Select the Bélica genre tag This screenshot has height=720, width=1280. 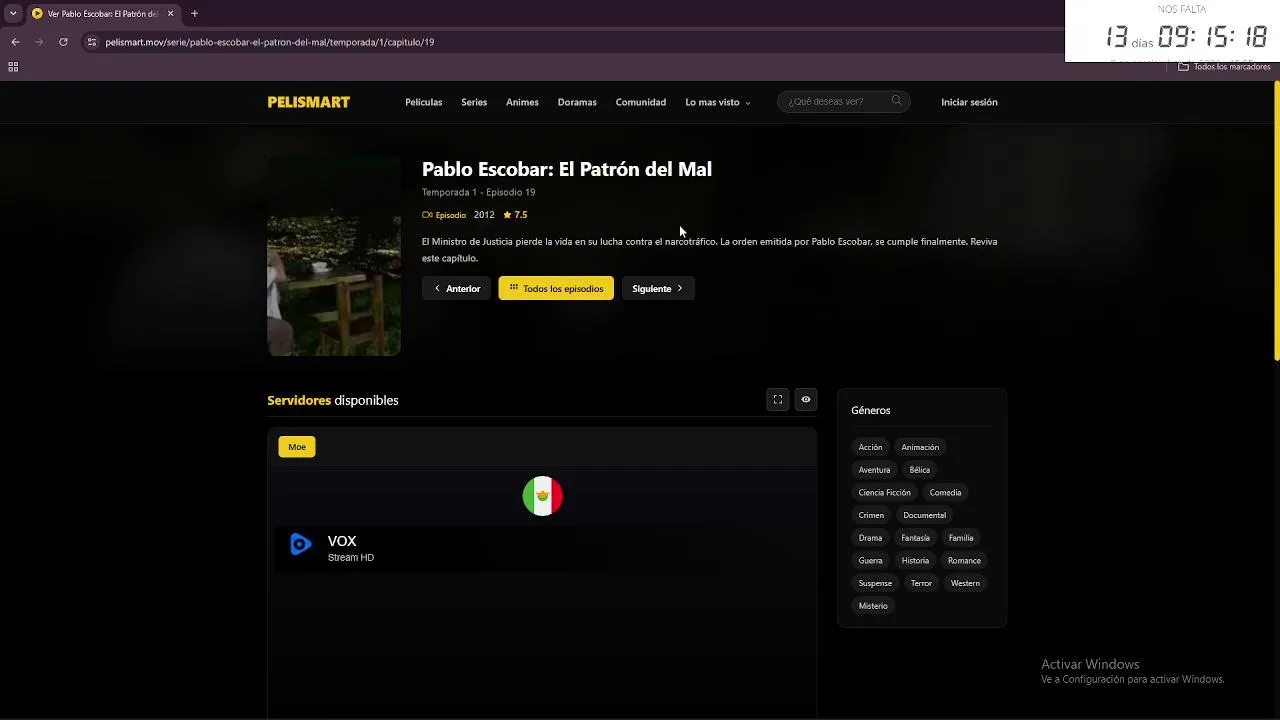[x=920, y=470]
